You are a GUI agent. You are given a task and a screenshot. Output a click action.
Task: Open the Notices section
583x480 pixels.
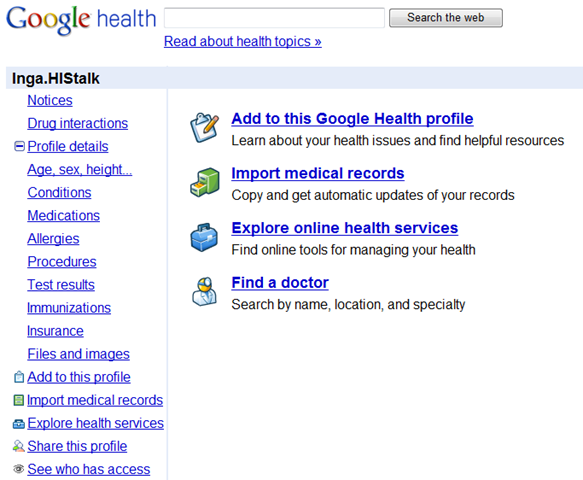50,100
